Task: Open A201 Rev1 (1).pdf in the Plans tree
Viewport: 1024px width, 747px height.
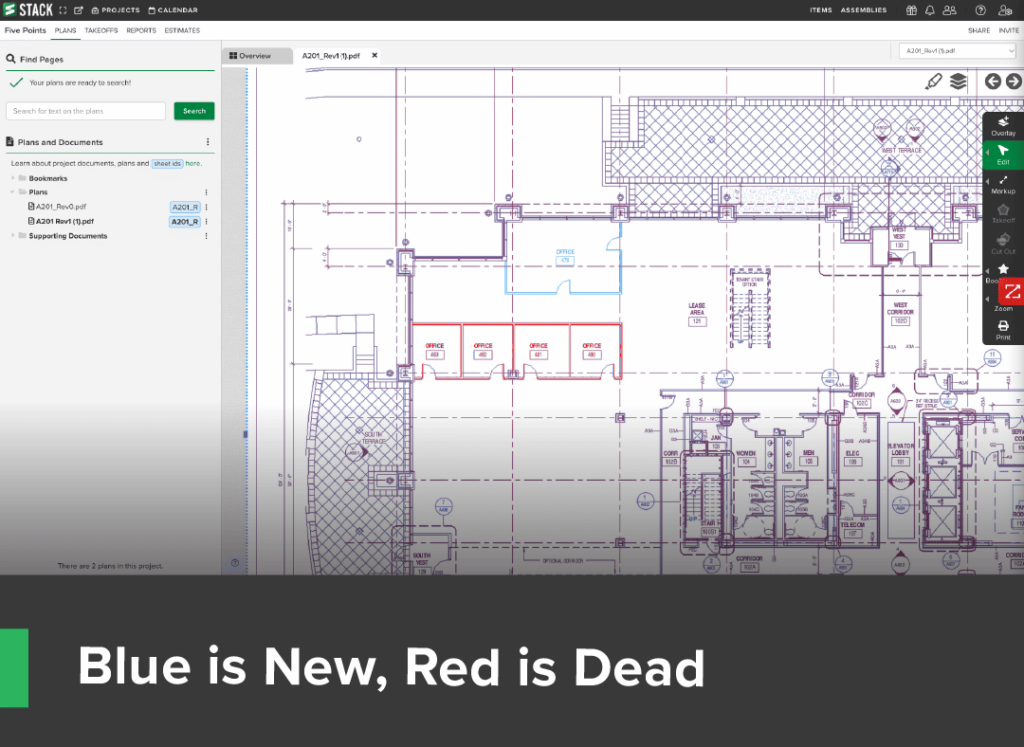Action: 64,222
